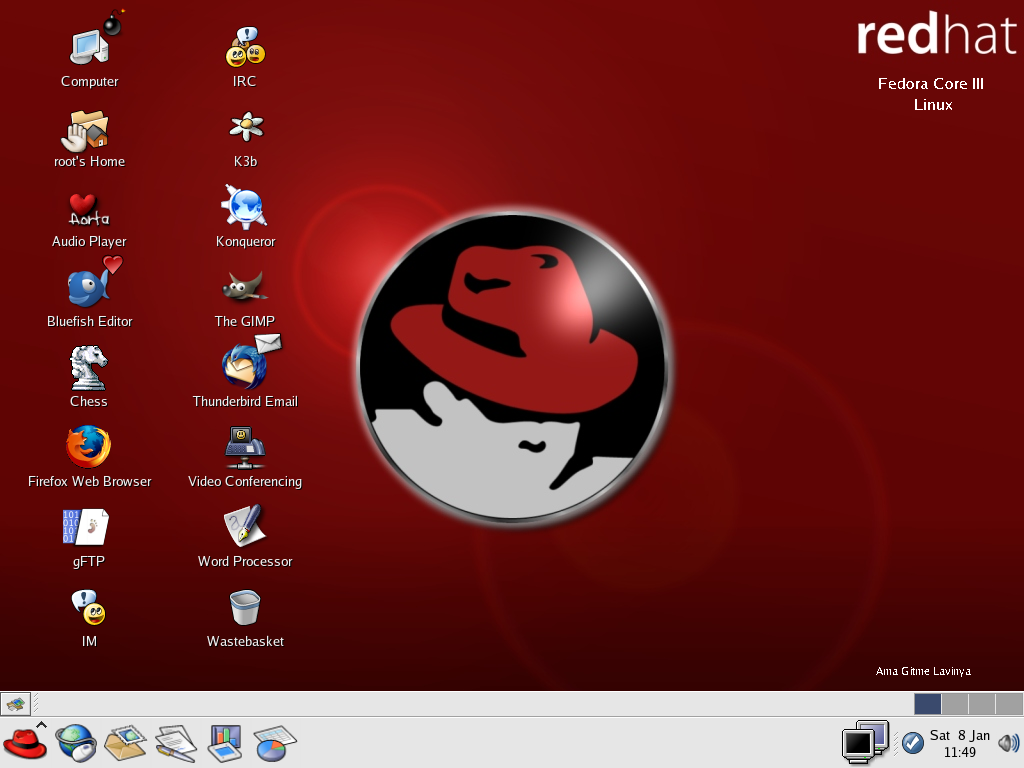Click the show desktop button

coord(16,704)
